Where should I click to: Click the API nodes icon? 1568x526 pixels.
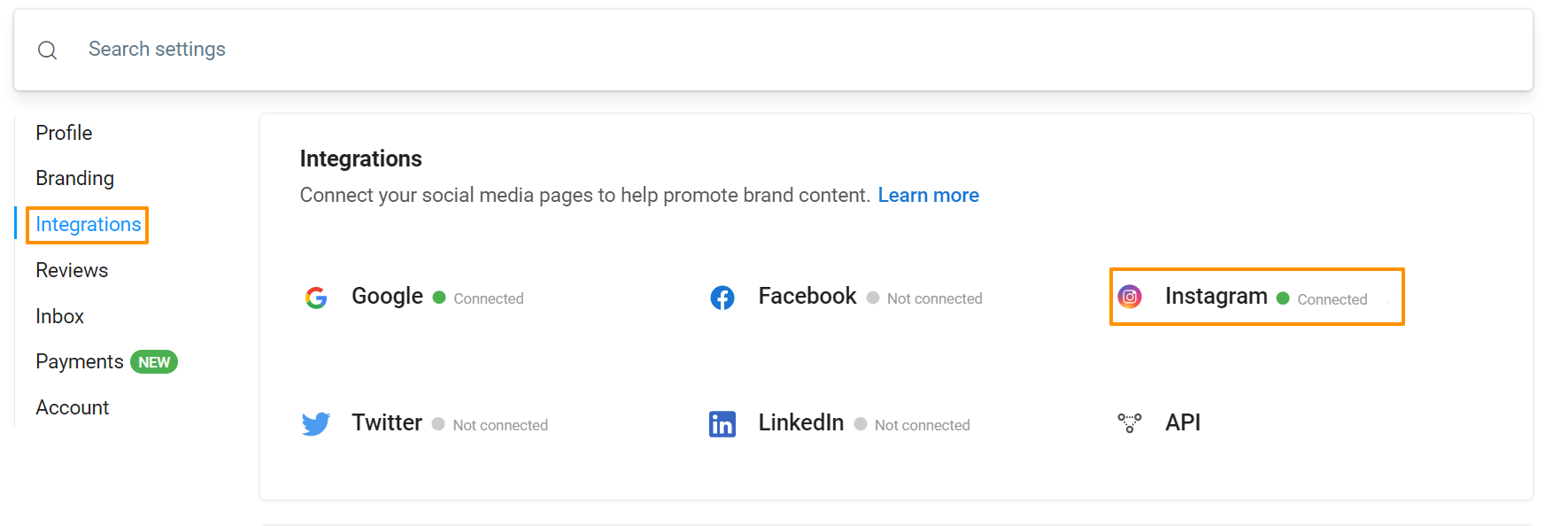click(1130, 422)
